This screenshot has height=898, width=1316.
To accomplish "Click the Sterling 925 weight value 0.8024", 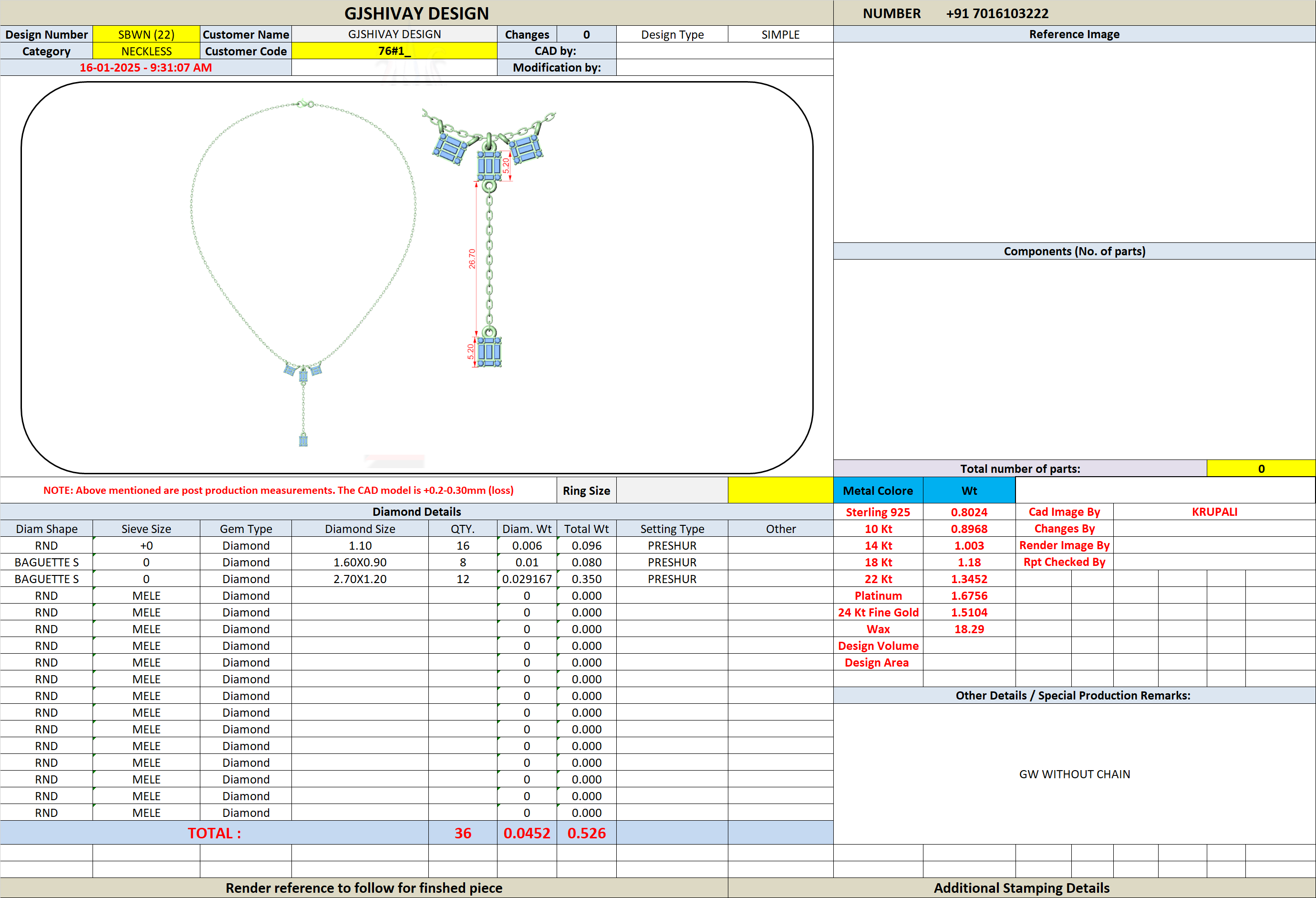I will pyautogui.click(x=969, y=512).
